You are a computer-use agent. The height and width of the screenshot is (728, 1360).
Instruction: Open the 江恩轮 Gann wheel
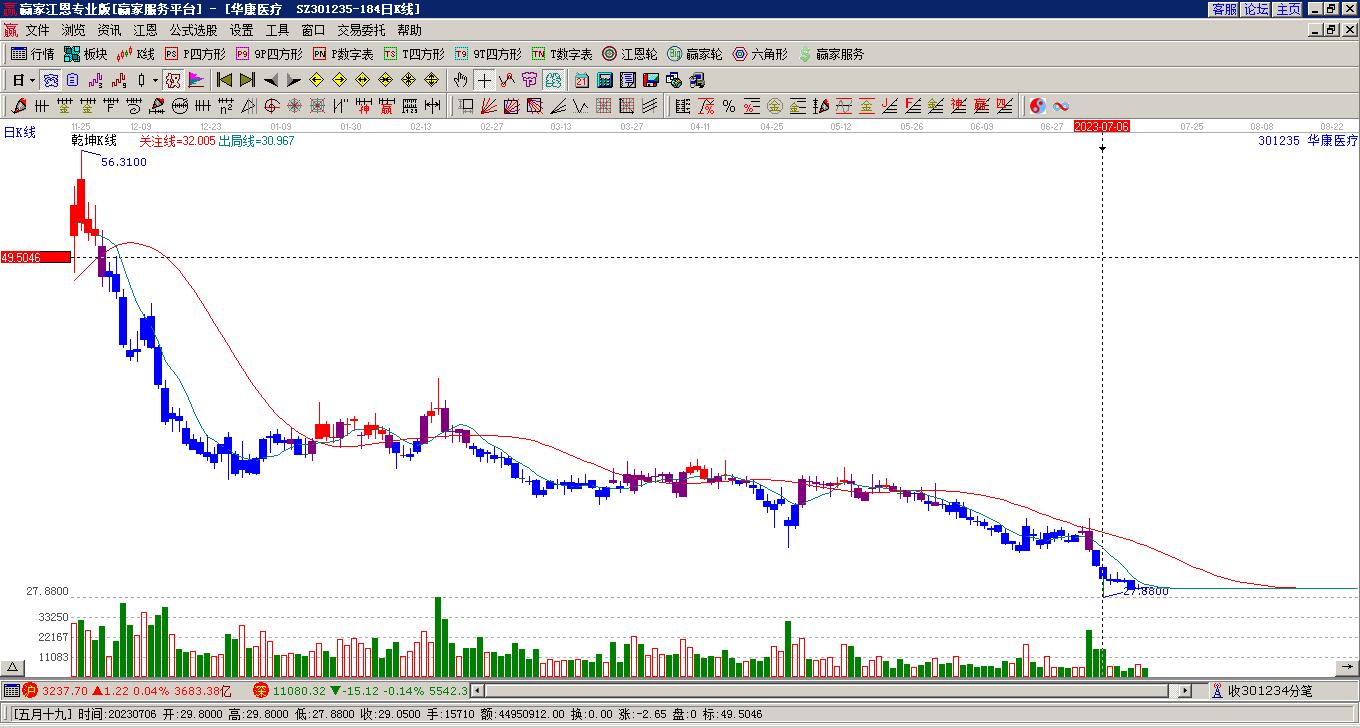(630, 54)
